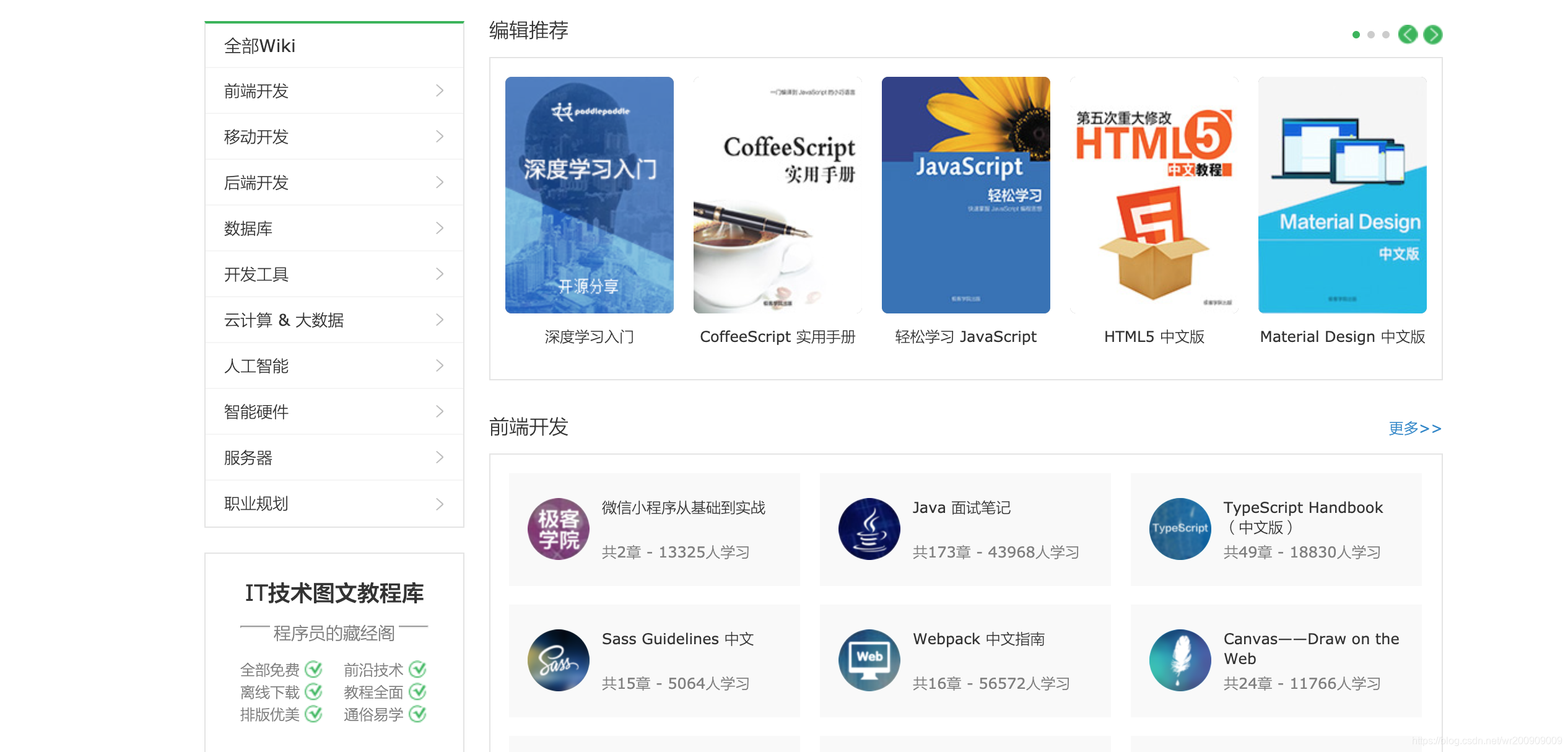Click the Java coffee cup icon
Screen dimensions: 1568x752
[x=869, y=529]
